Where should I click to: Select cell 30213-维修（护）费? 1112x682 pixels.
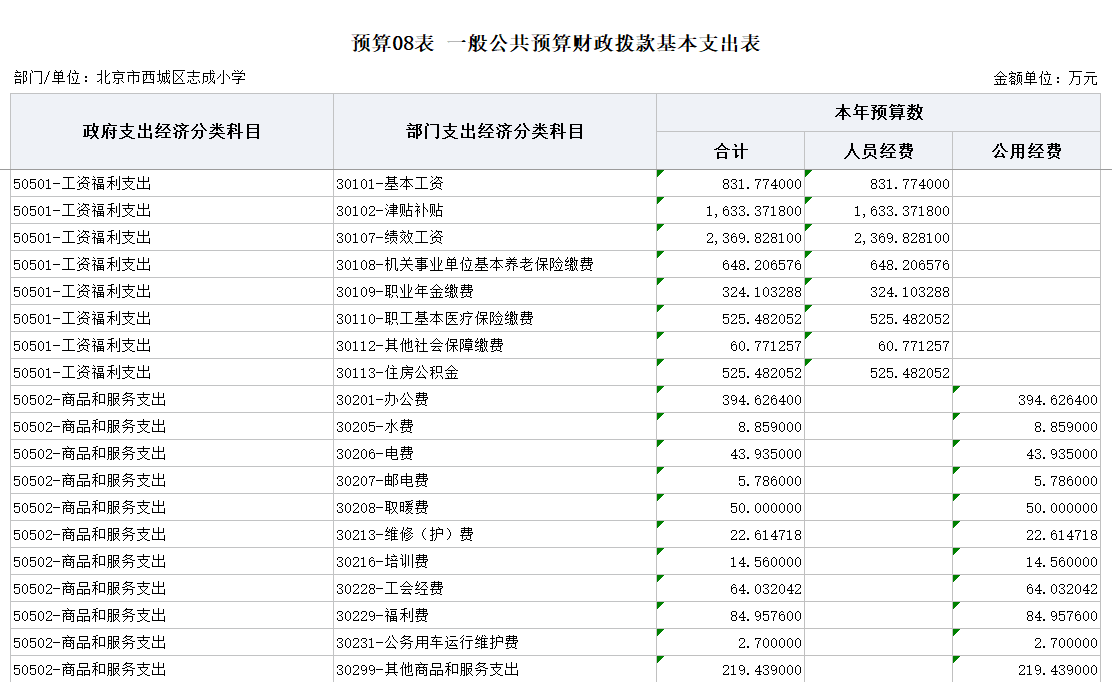(x=495, y=535)
